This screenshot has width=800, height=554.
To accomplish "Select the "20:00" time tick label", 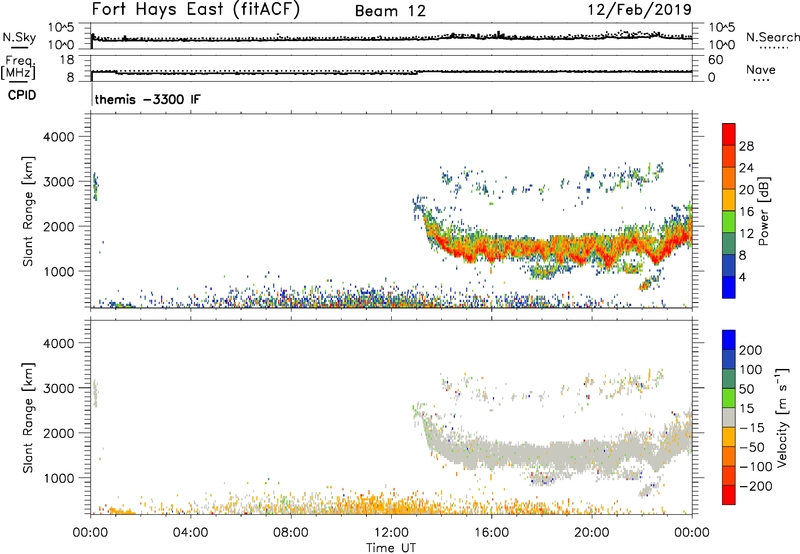I will [591, 533].
